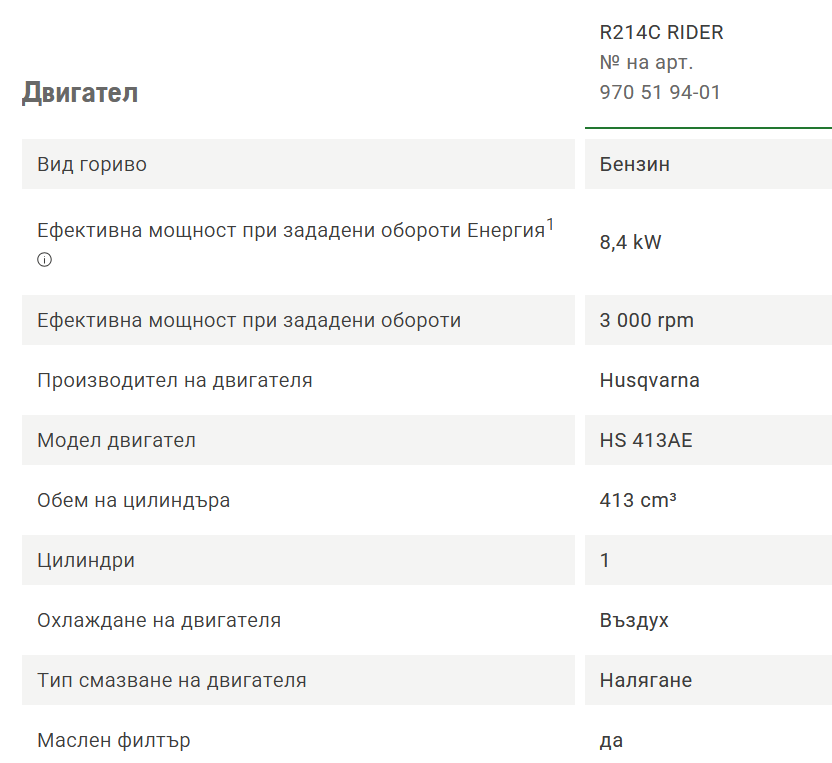Click the Тип смазване на двигателя label
832x763 pixels.
click(171, 680)
